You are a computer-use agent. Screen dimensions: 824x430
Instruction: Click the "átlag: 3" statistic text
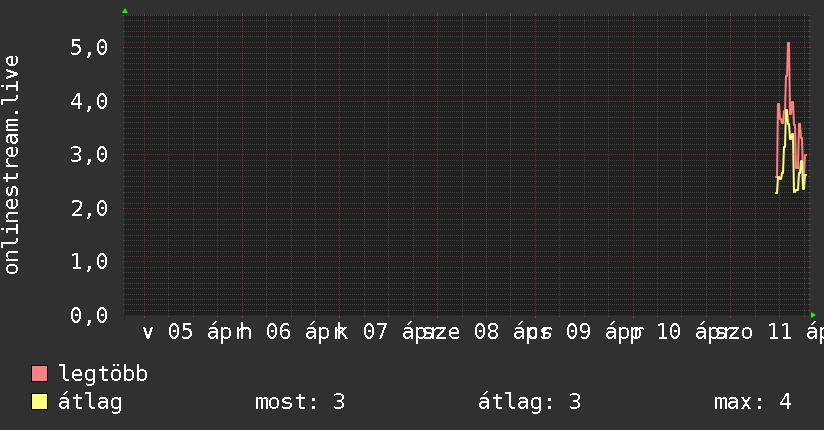point(531,402)
